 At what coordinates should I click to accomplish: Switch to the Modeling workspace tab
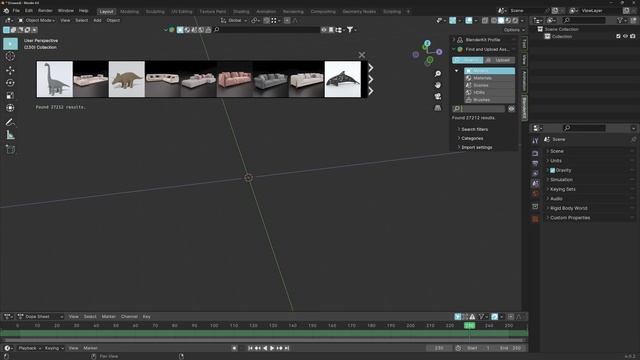tap(129, 11)
